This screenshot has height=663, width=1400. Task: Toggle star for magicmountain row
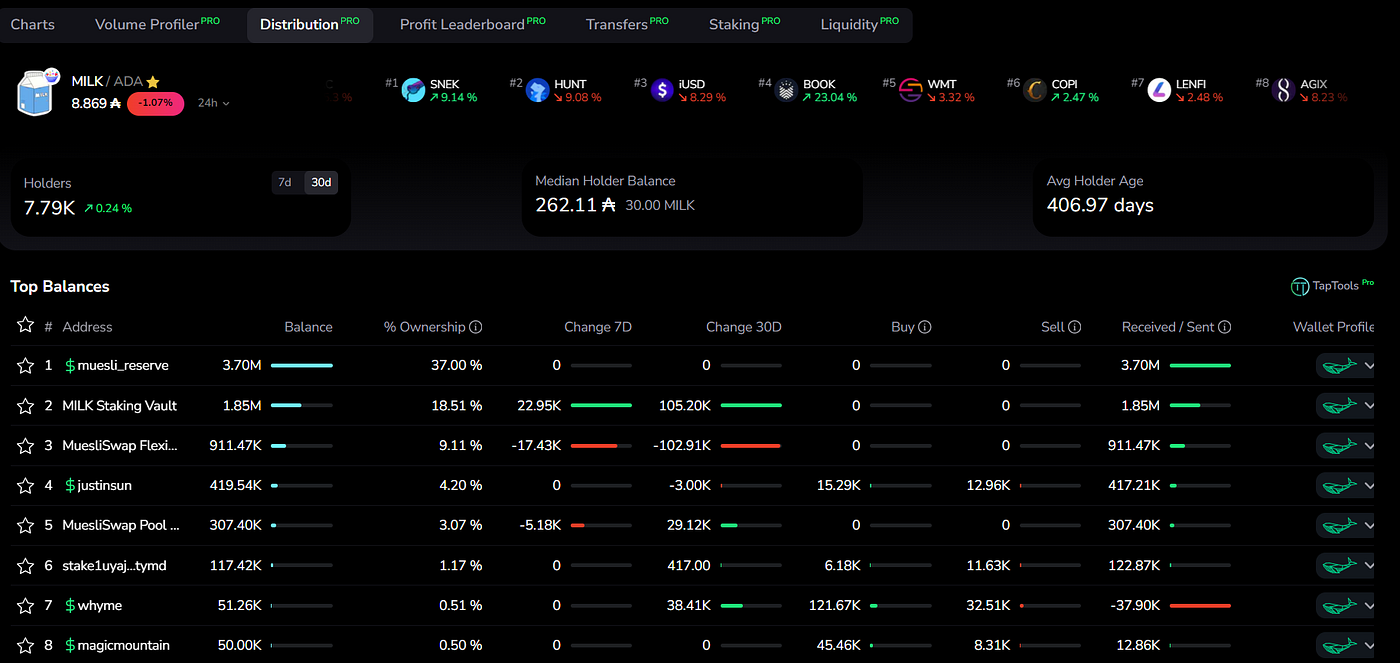click(x=25, y=646)
